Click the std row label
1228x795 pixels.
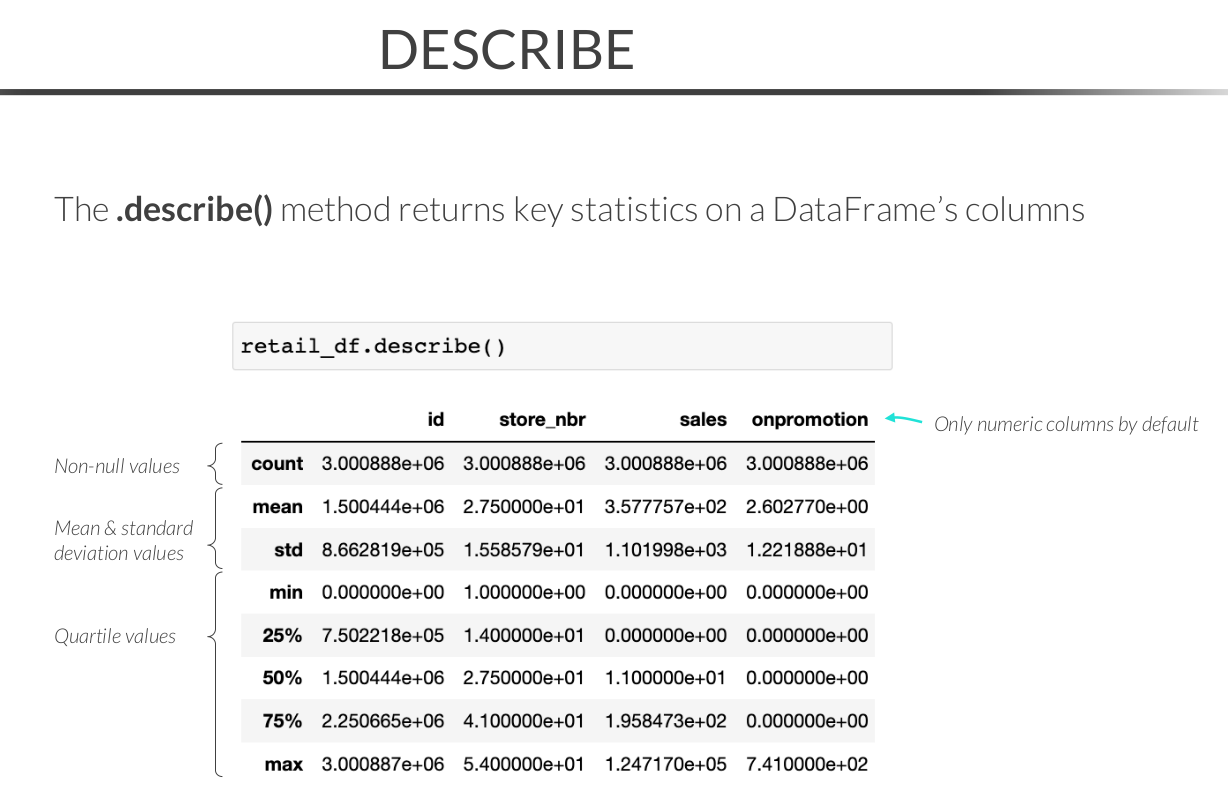click(x=288, y=550)
